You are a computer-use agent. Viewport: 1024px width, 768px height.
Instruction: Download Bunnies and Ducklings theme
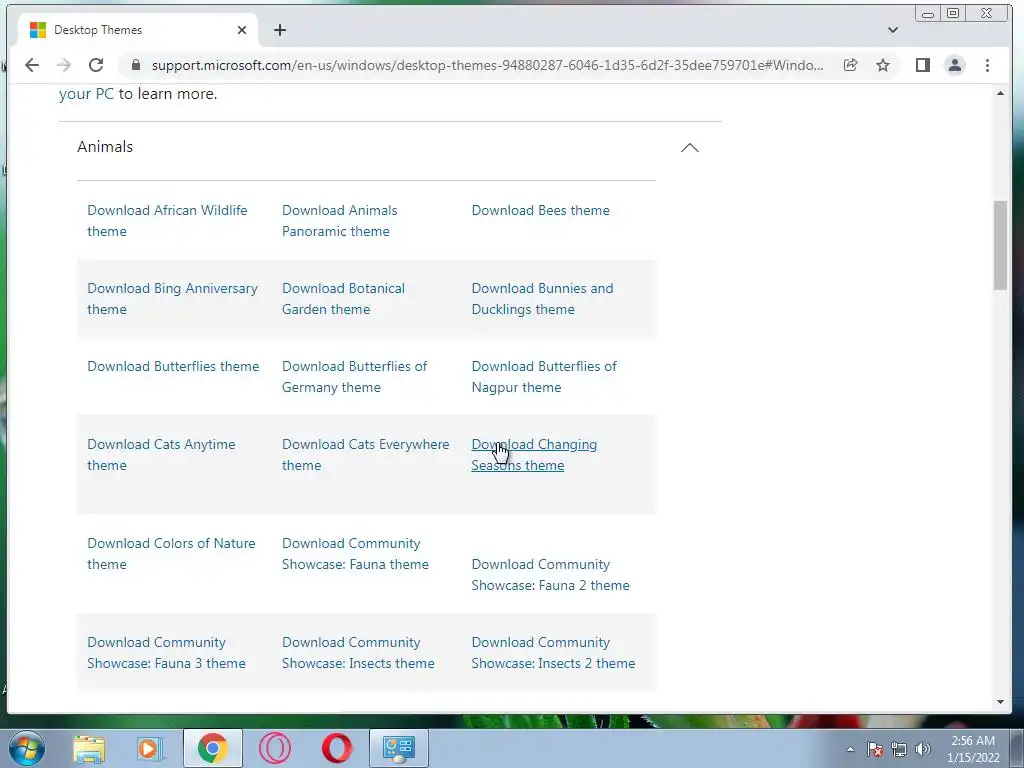coord(543,298)
